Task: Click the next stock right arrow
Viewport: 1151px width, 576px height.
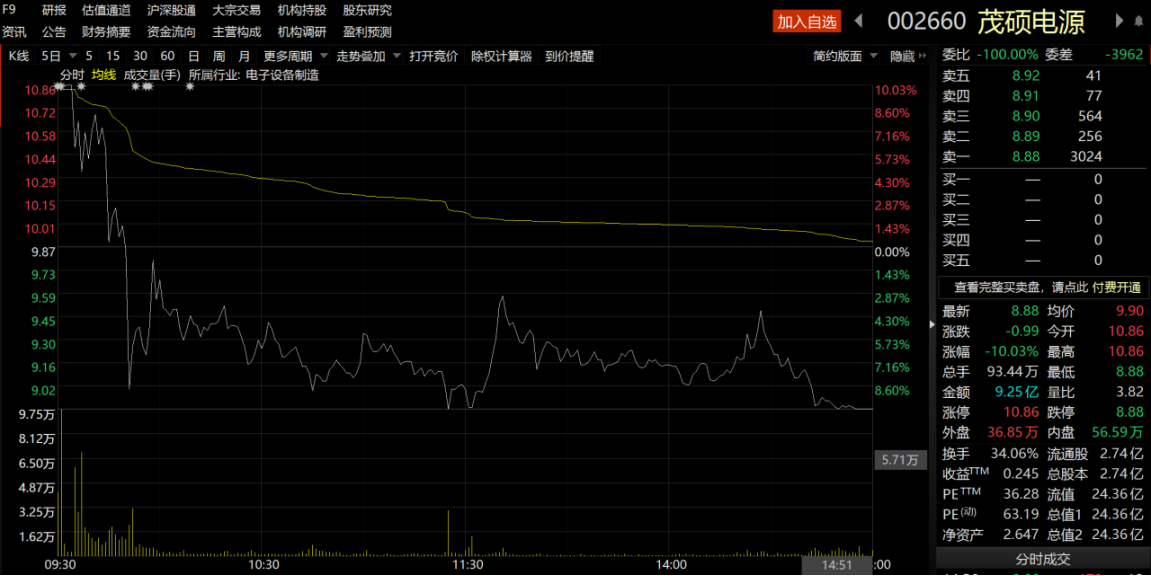Action: point(1119,21)
